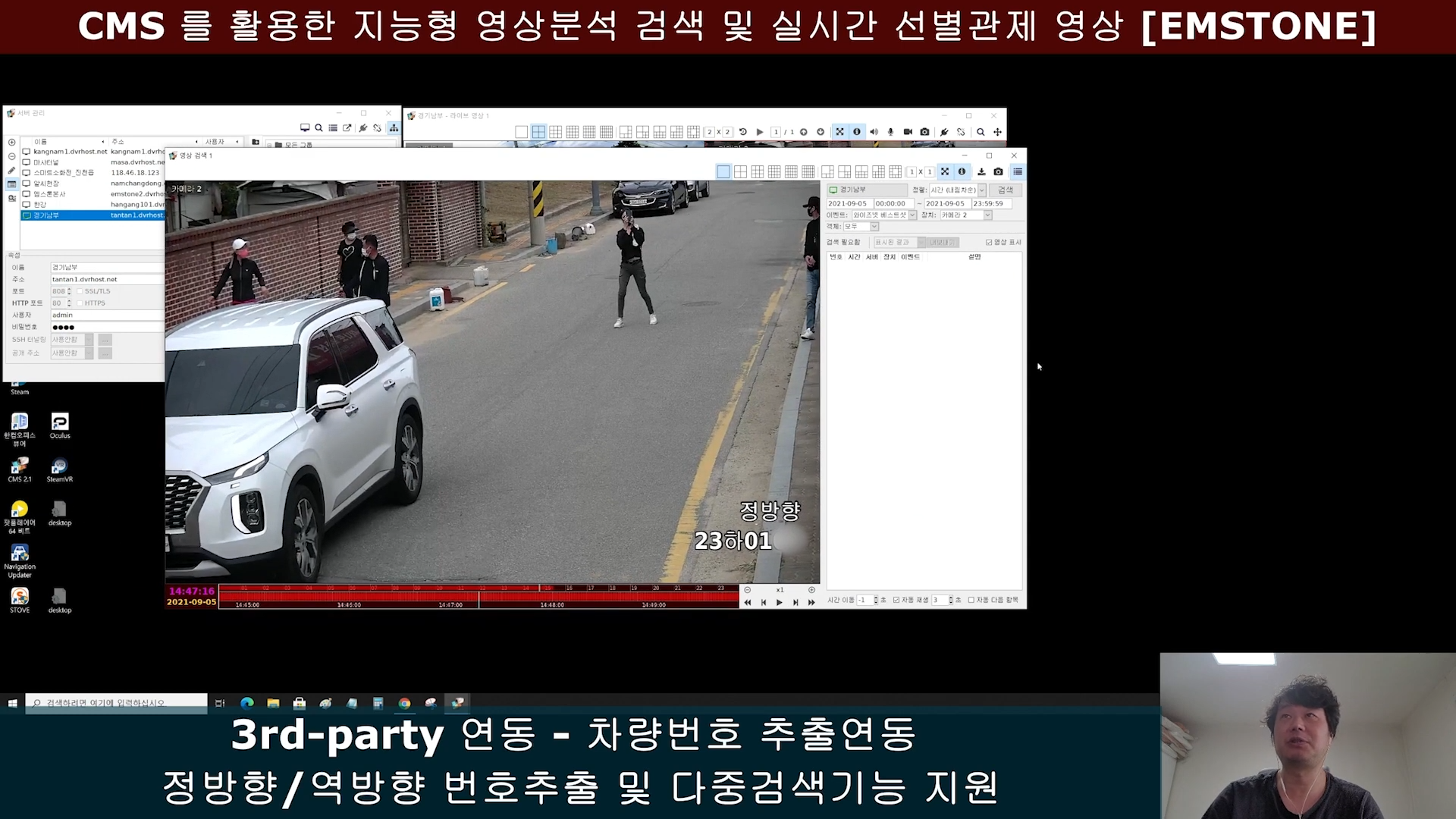Click microphone icon in live view window
The height and width of the screenshot is (819, 1456).
coord(890,132)
